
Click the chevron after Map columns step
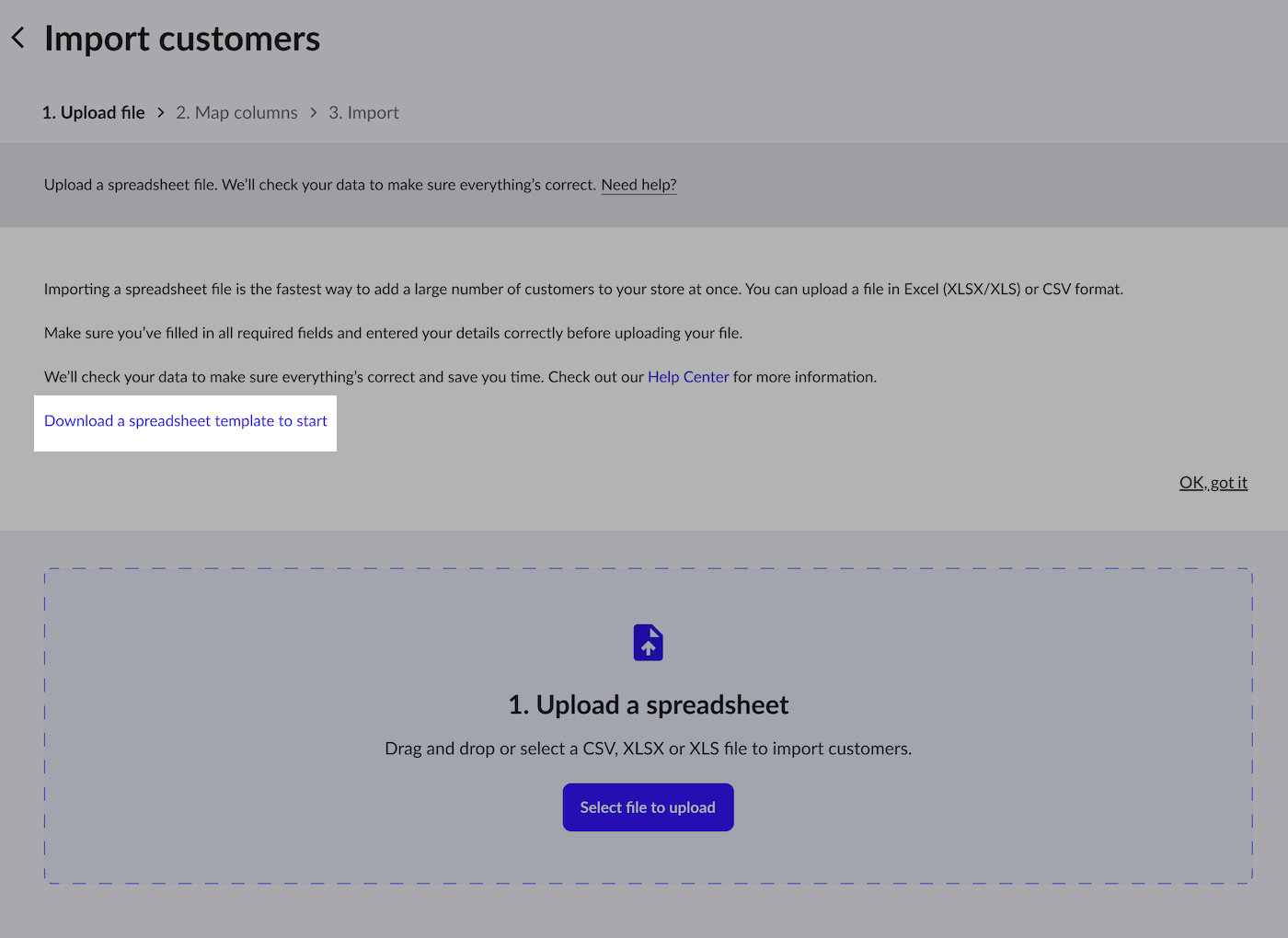314,112
